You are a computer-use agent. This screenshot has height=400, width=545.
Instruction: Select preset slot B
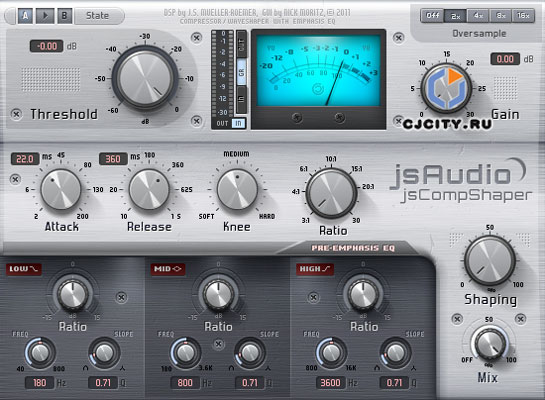pyautogui.click(x=64, y=16)
